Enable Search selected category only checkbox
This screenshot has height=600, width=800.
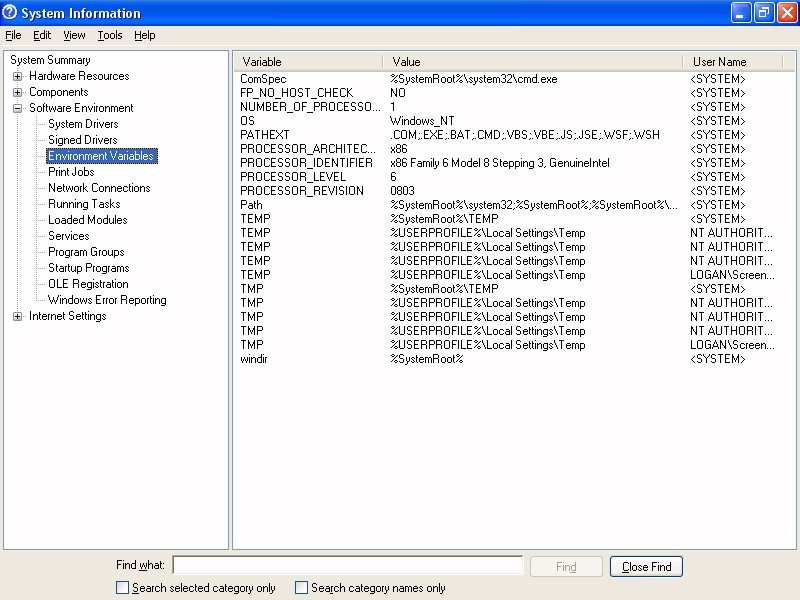point(123,588)
